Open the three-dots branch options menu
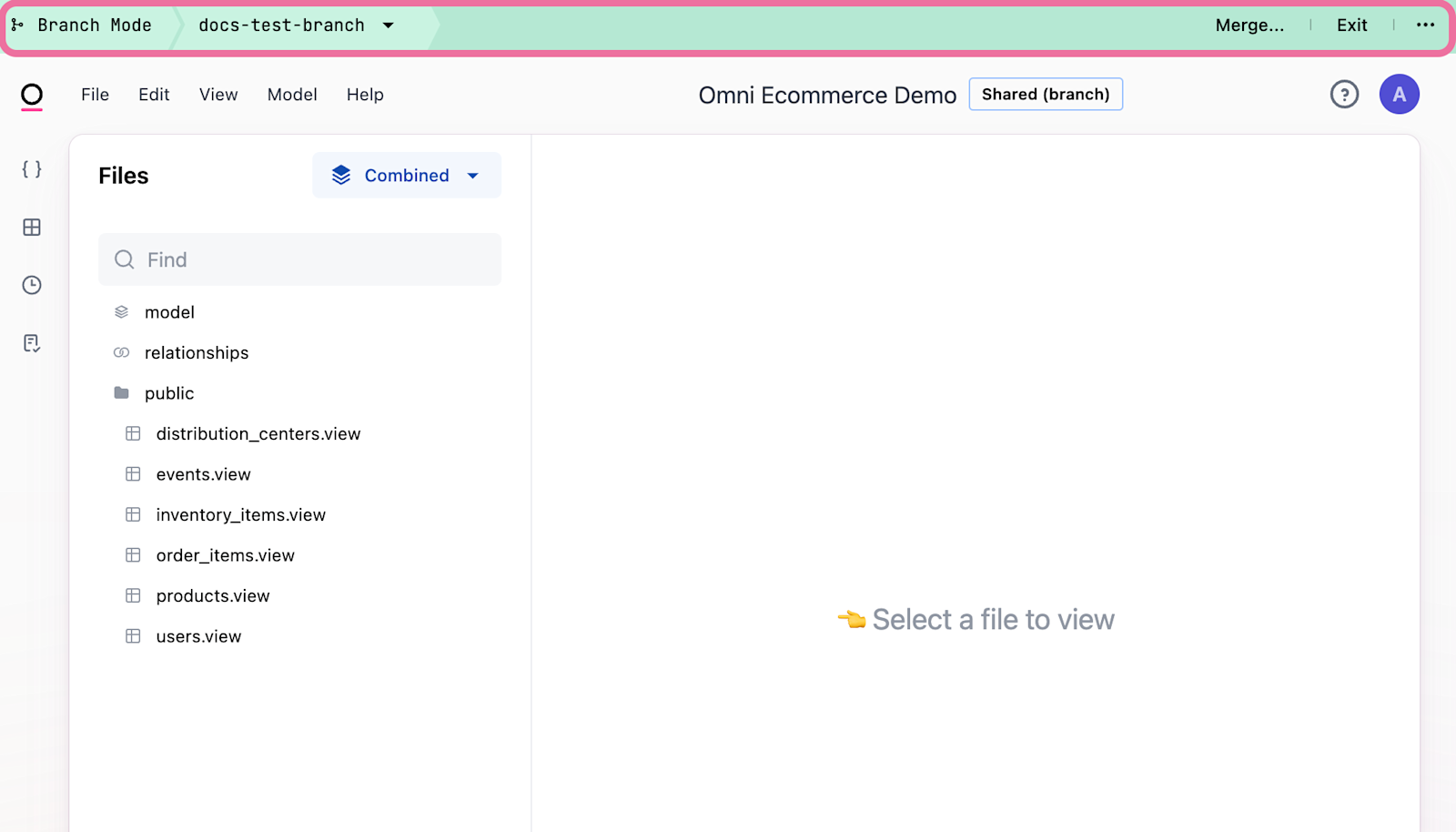 point(1425,25)
